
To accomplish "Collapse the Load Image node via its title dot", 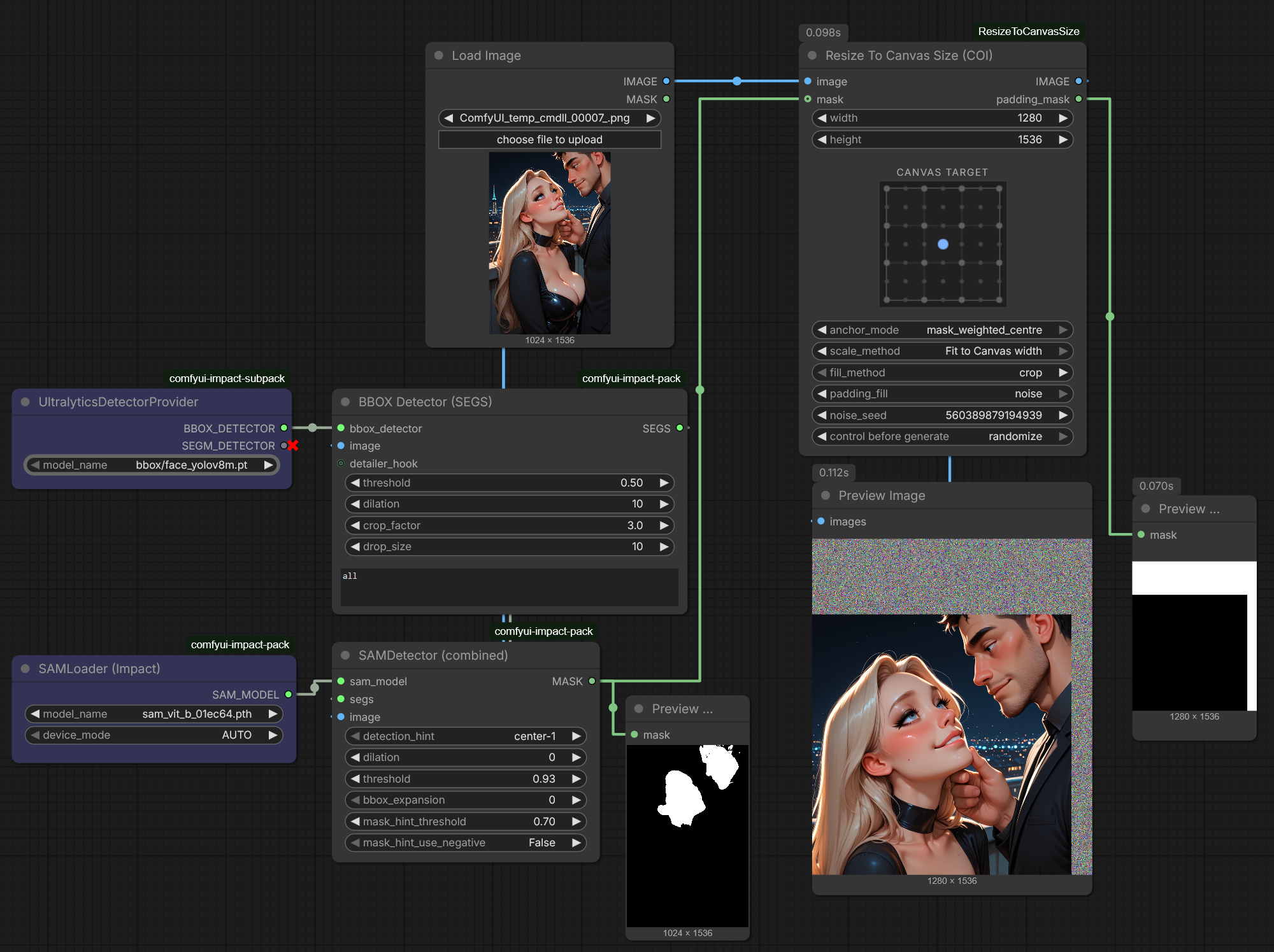I will tap(438, 55).
